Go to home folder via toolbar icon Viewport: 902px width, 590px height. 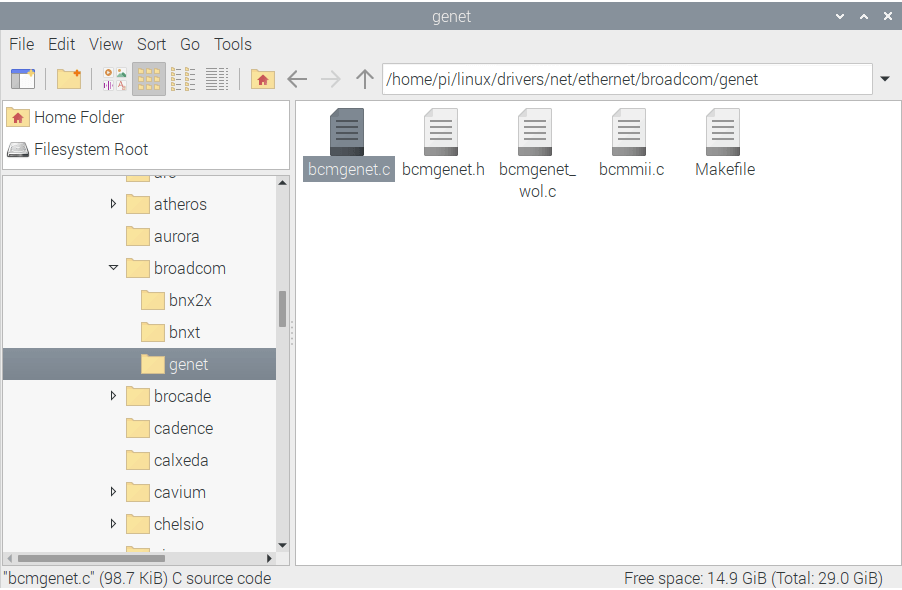click(262, 79)
